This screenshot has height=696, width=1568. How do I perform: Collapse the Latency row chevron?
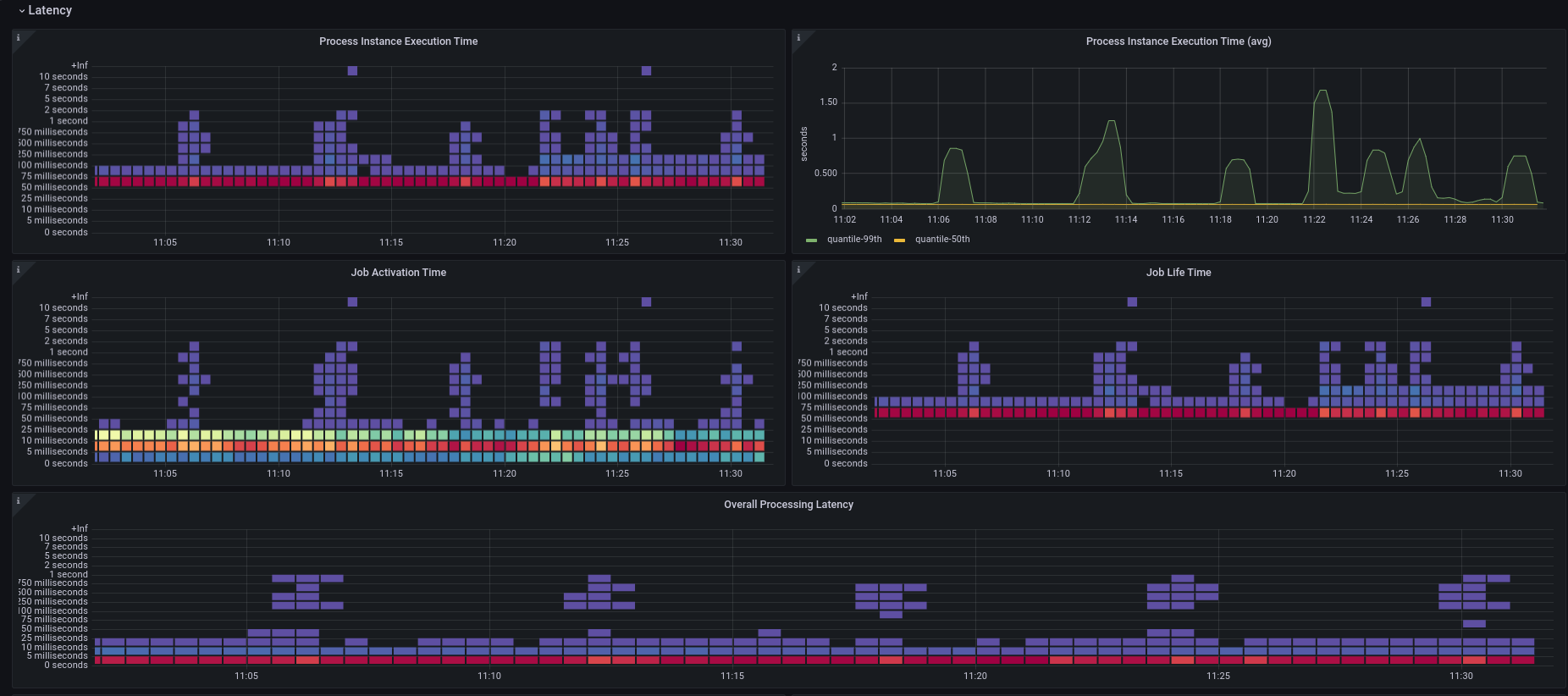point(21,11)
